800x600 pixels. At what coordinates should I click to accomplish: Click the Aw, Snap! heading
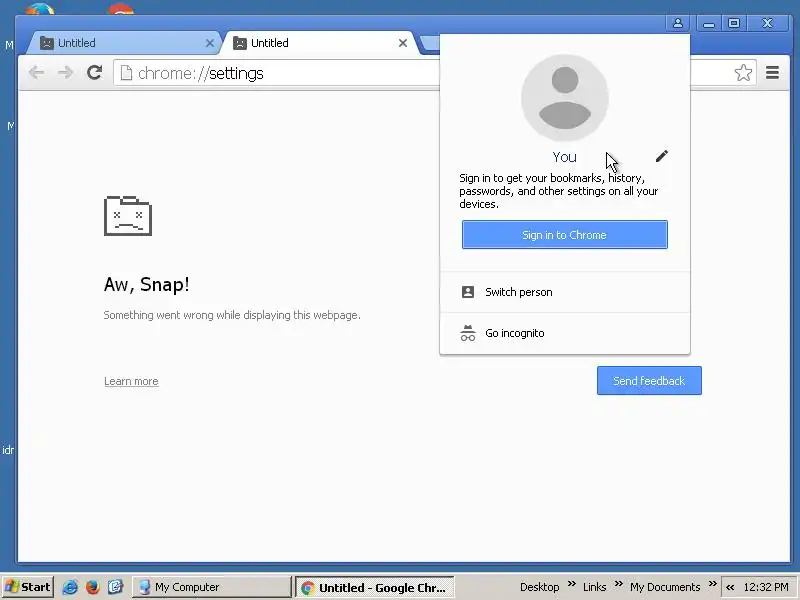[x=146, y=284]
